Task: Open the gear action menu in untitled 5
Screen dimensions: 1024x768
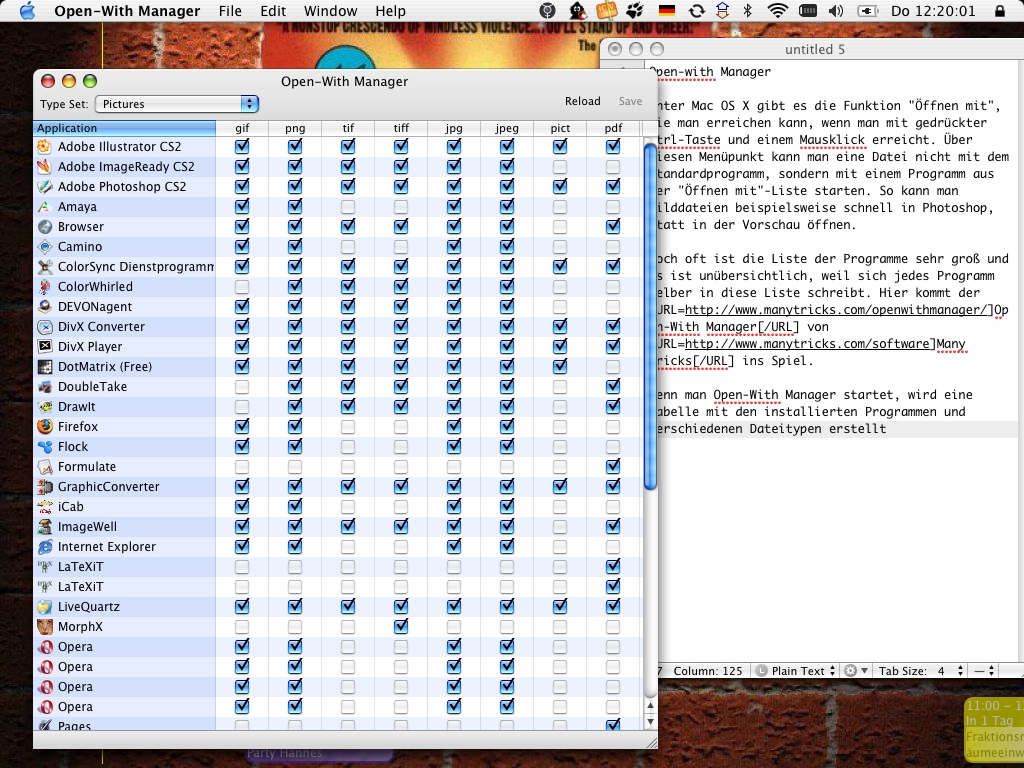Action: click(856, 671)
